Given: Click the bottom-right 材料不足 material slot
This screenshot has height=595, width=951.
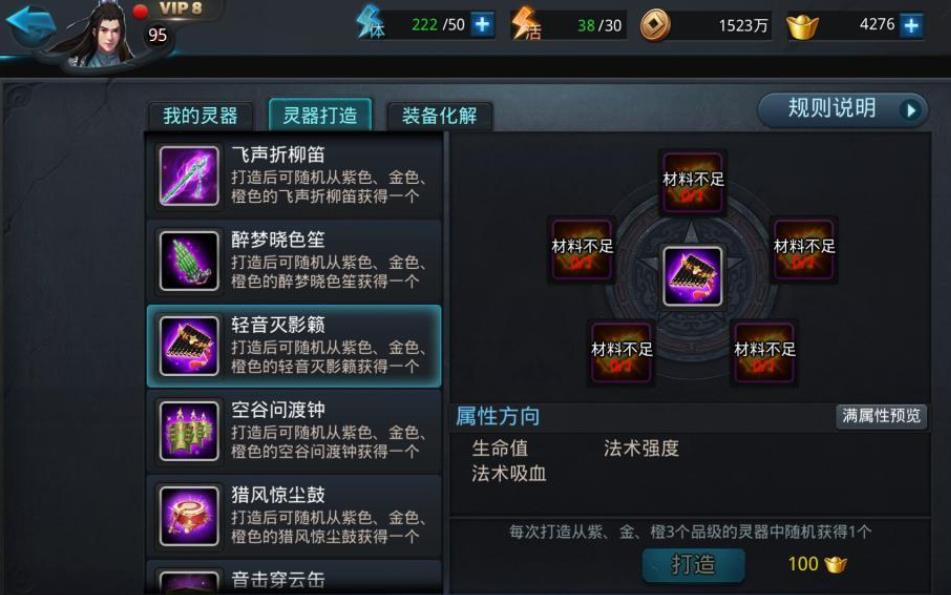Looking at the screenshot, I should tap(764, 353).
